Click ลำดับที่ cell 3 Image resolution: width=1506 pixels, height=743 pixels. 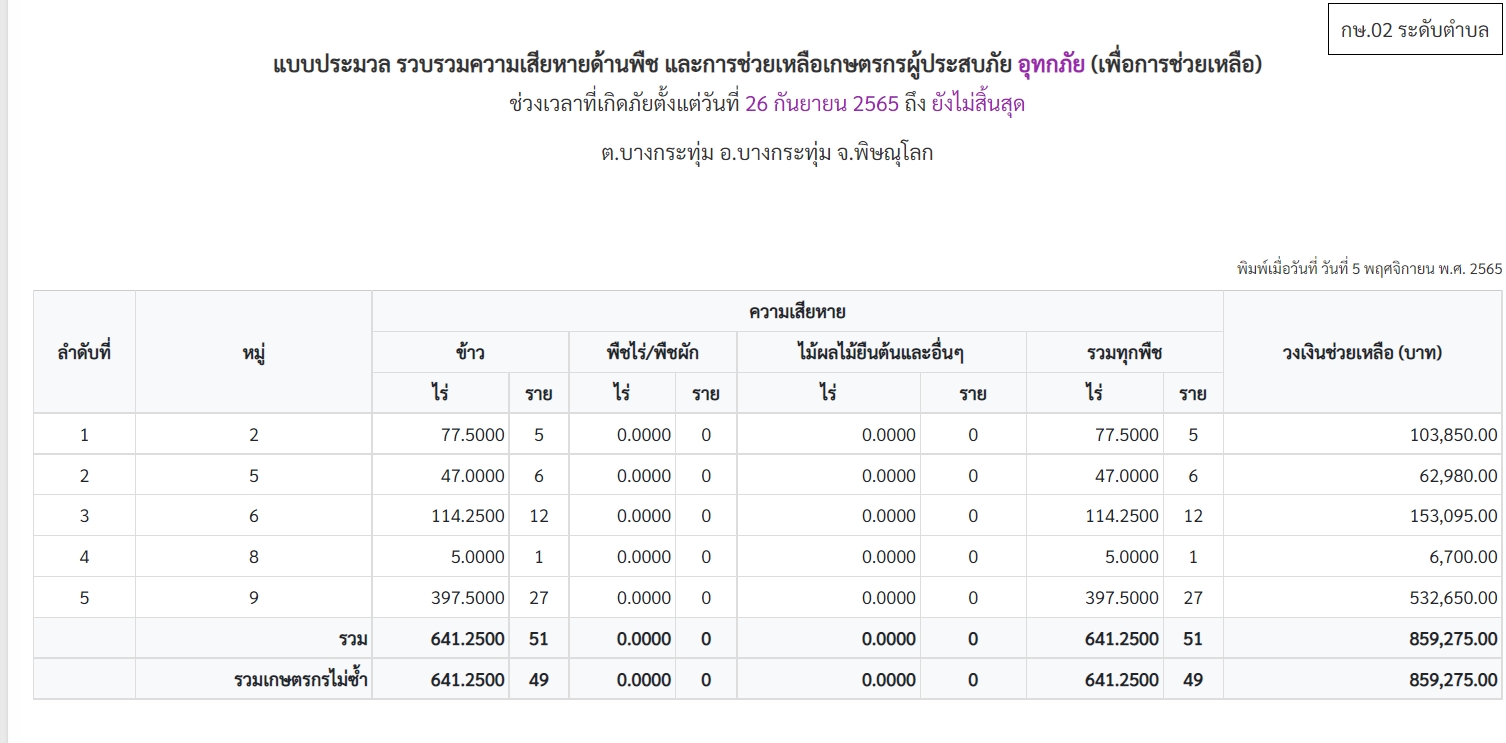point(84,516)
